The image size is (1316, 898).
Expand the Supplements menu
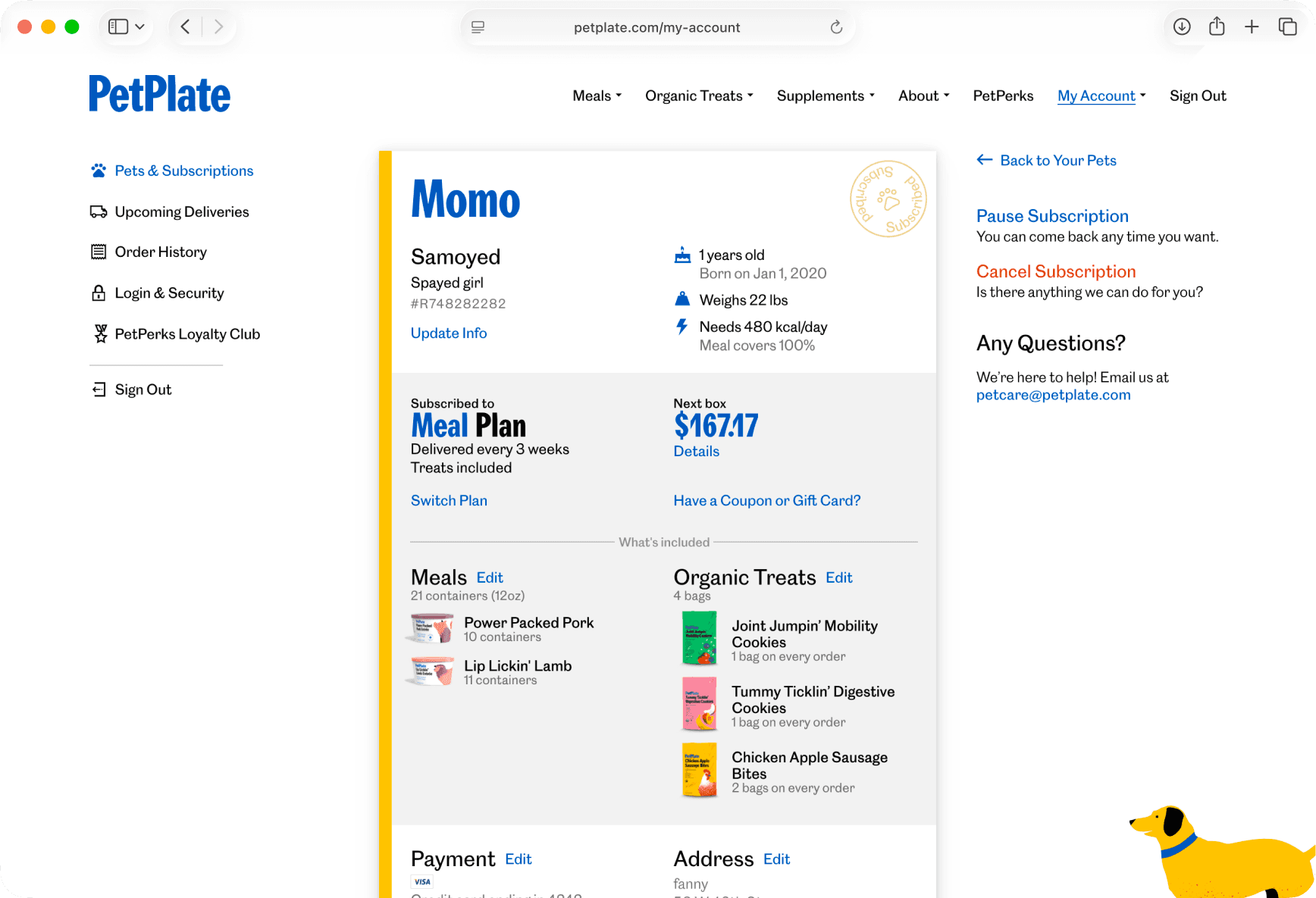tap(826, 95)
